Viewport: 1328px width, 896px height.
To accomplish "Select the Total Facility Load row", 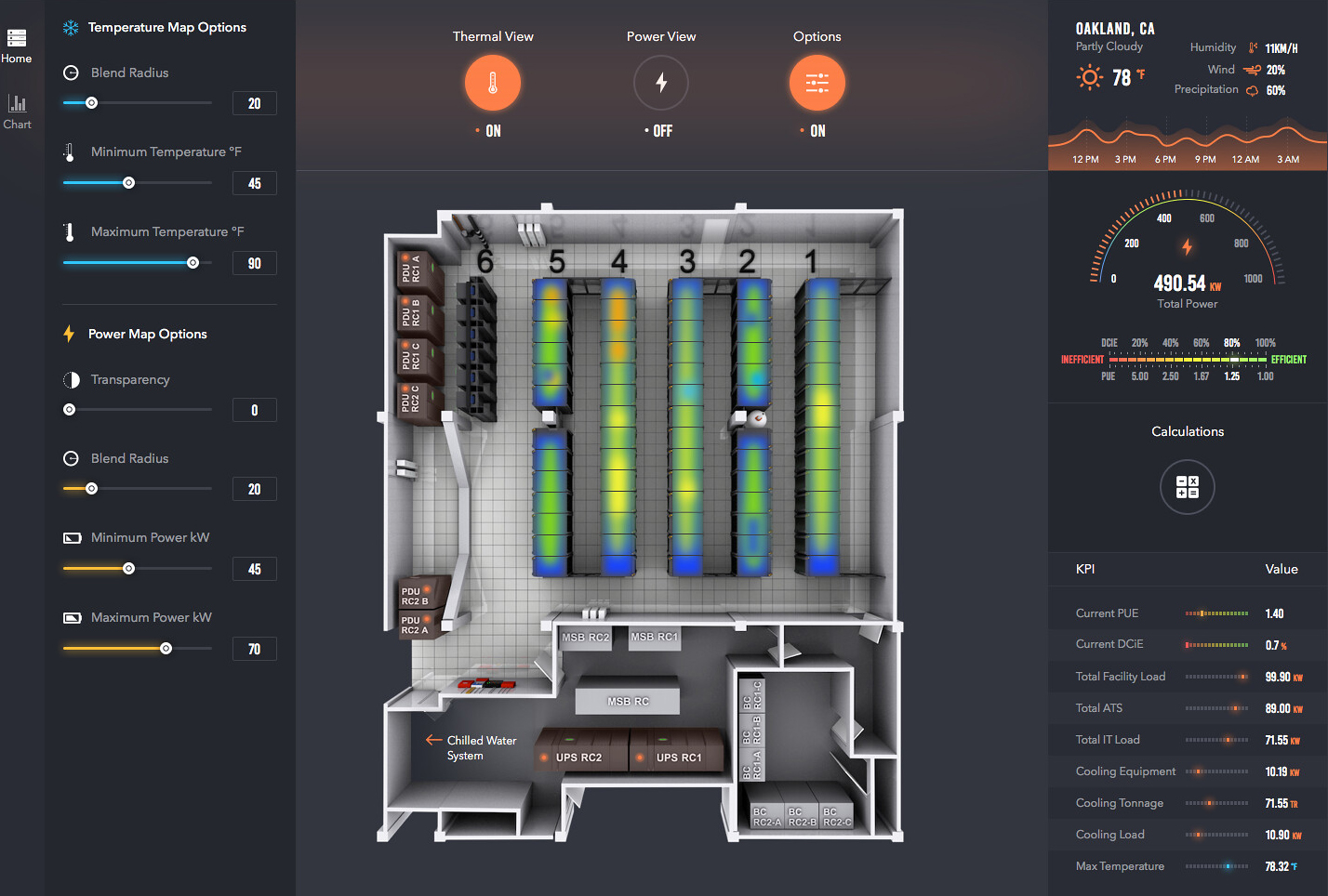I will coord(1187,677).
